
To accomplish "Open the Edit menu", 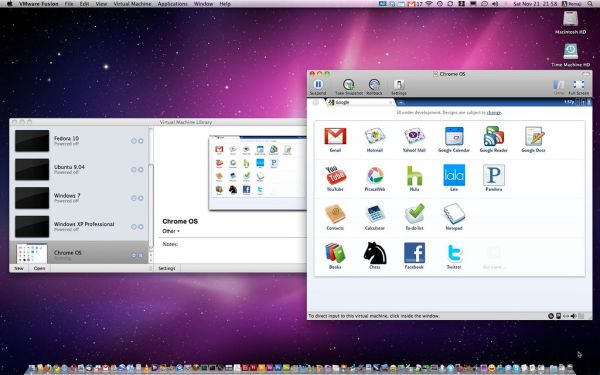I will coord(85,4).
